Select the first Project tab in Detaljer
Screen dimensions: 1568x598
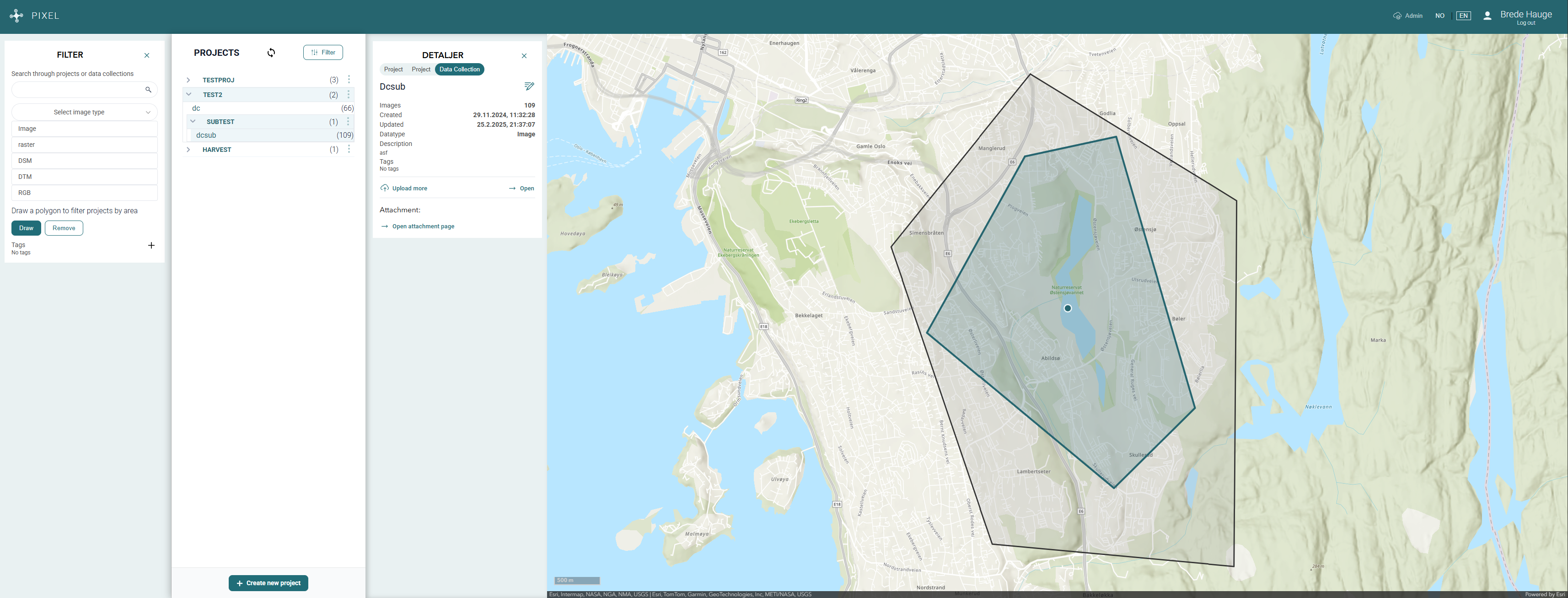pyautogui.click(x=393, y=70)
